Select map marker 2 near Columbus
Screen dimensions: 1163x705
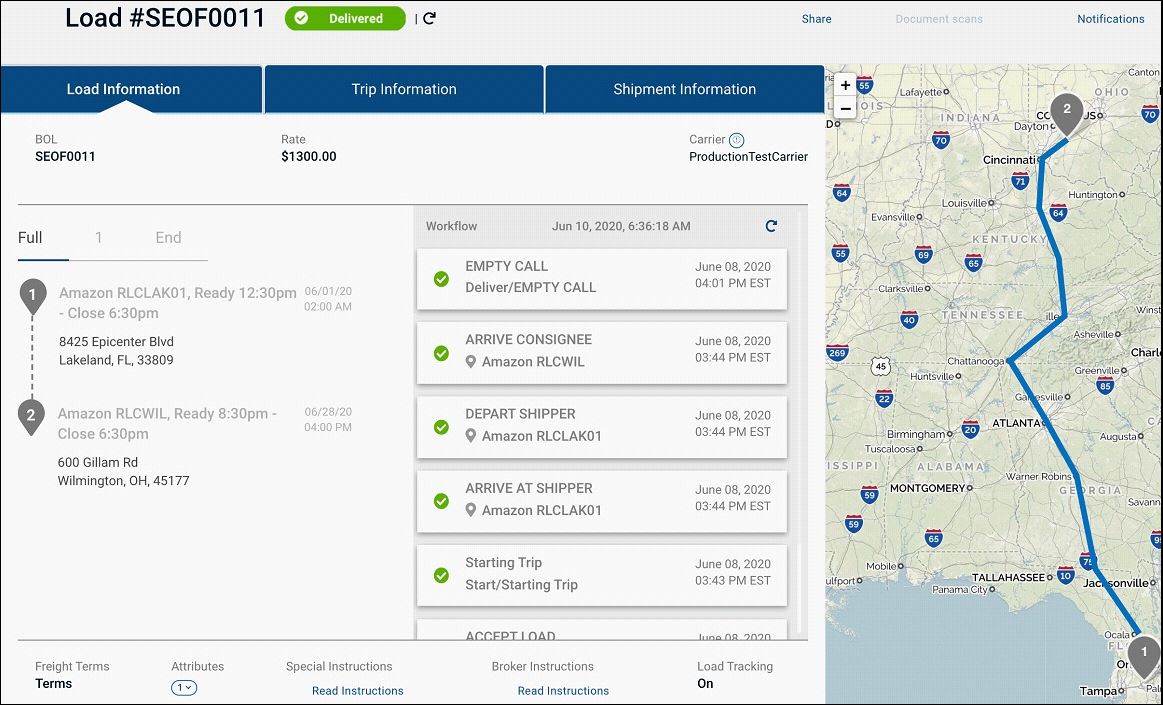click(1065, 108)
